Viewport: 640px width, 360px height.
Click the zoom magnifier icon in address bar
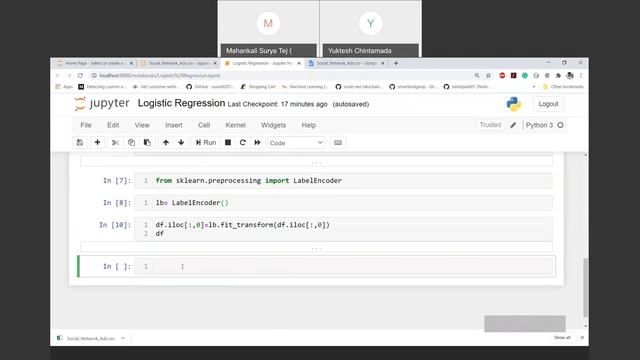point(477,76)
